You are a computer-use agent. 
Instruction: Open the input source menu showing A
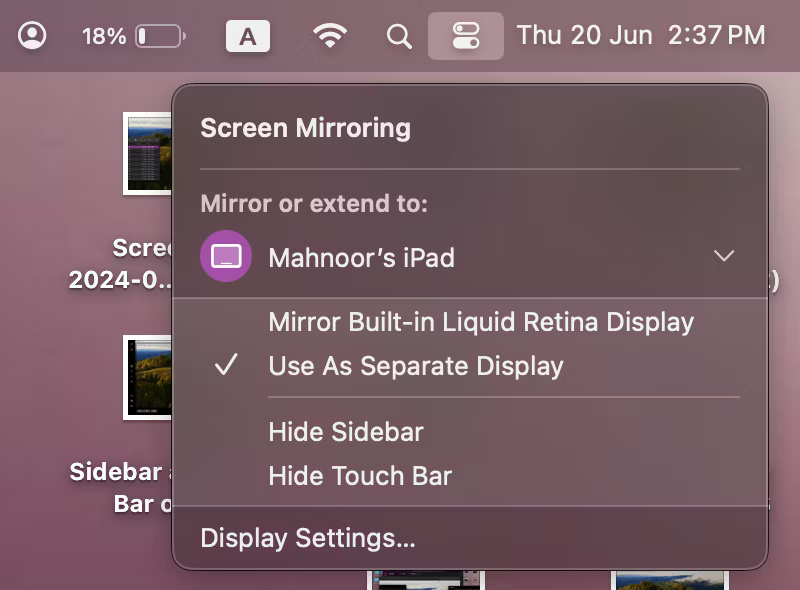pos(247,35)
